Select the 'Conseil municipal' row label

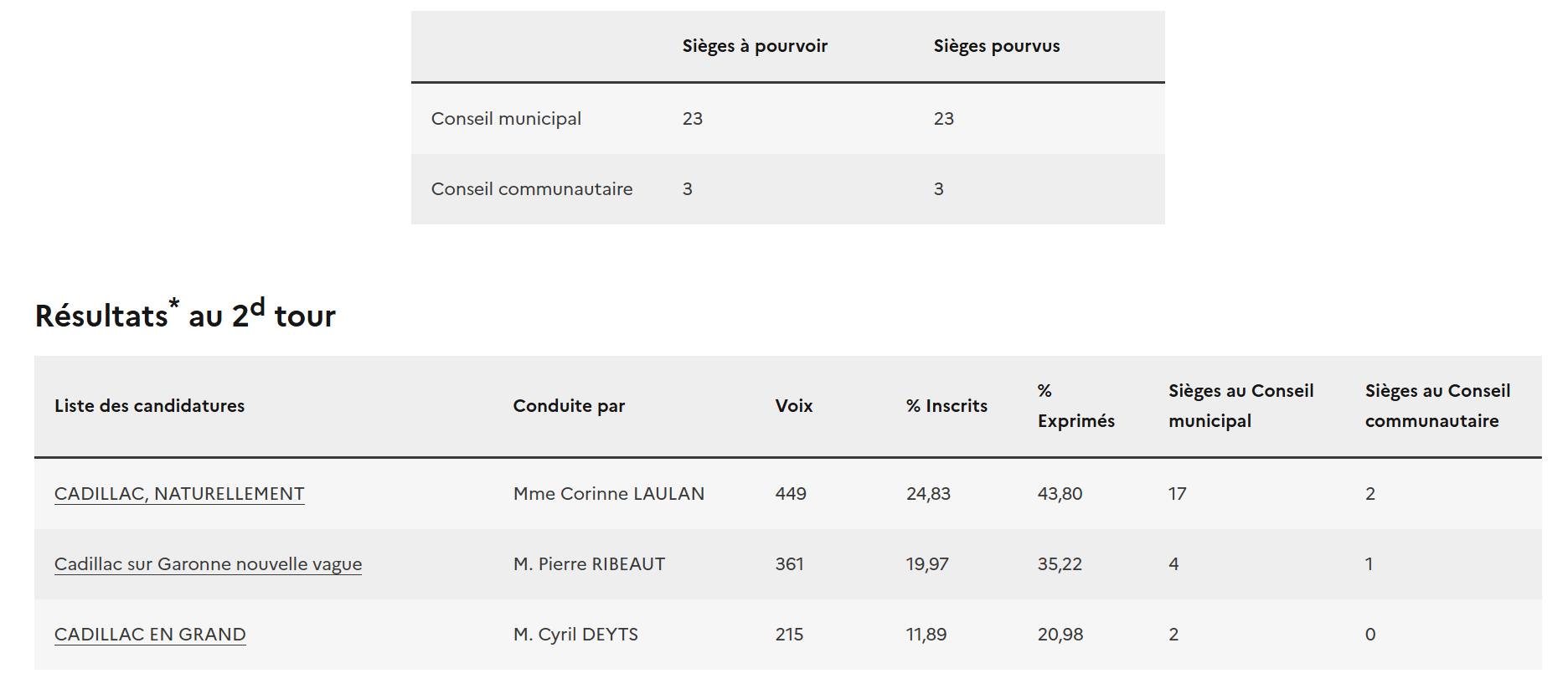506,119
